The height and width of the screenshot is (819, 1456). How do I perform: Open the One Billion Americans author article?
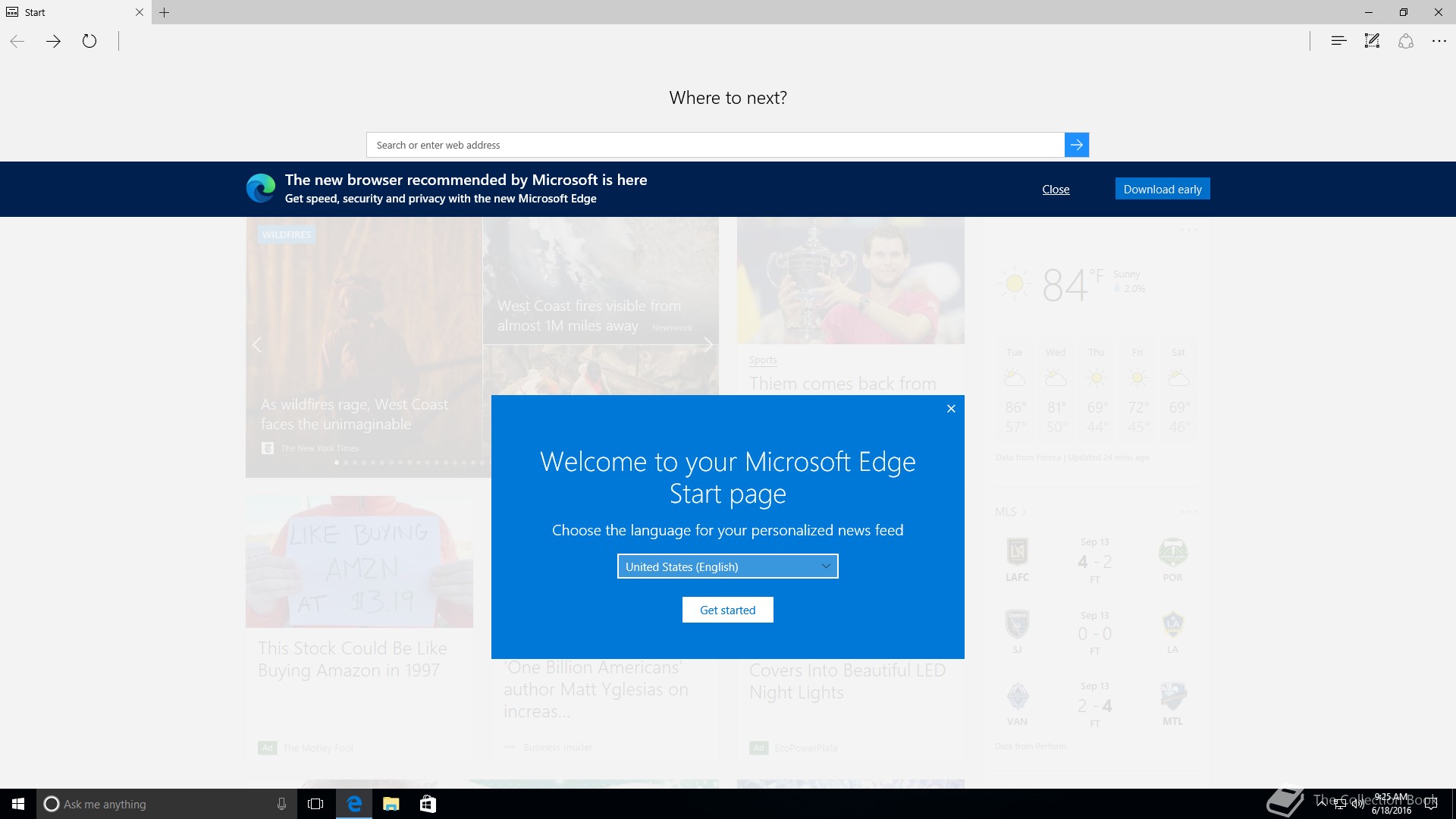(x=596, y=689)
